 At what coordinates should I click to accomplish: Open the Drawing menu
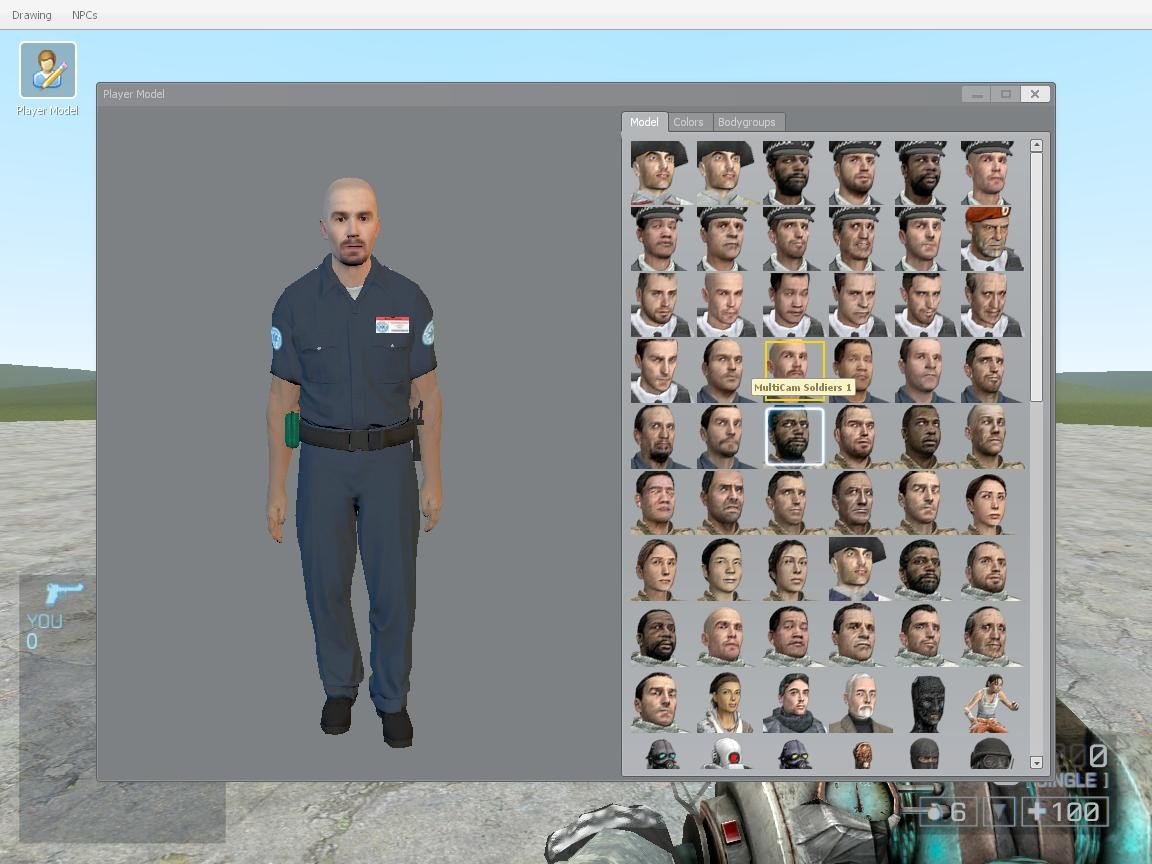[31, 14]
